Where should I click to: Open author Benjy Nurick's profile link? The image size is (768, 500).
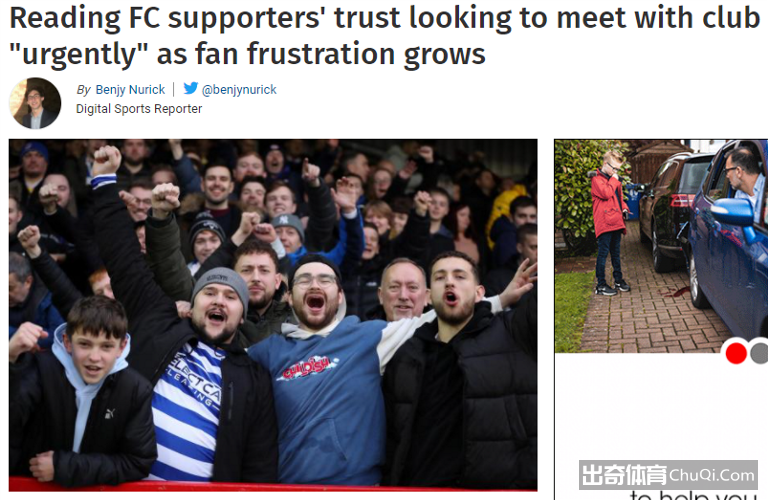[130, 90]
